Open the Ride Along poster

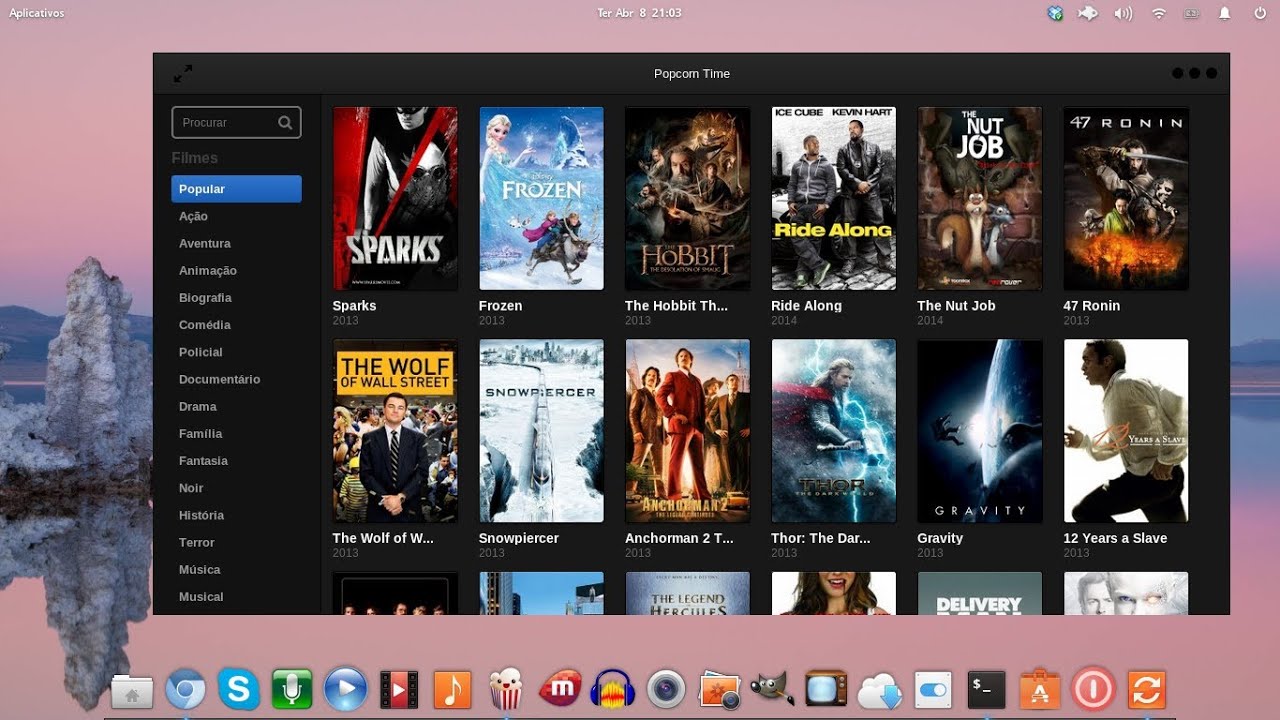pyautogui.click(x=833, y=198)
